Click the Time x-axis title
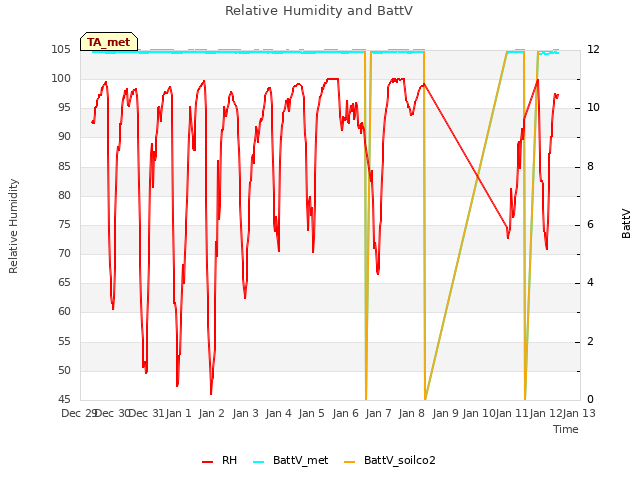The height and width of the screenshot is (480, 640). pos(566,429)
